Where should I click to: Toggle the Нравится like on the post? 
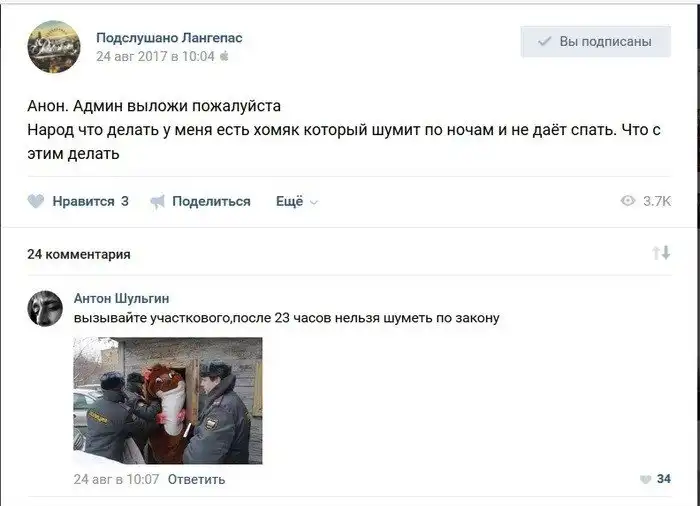point(78,201)
